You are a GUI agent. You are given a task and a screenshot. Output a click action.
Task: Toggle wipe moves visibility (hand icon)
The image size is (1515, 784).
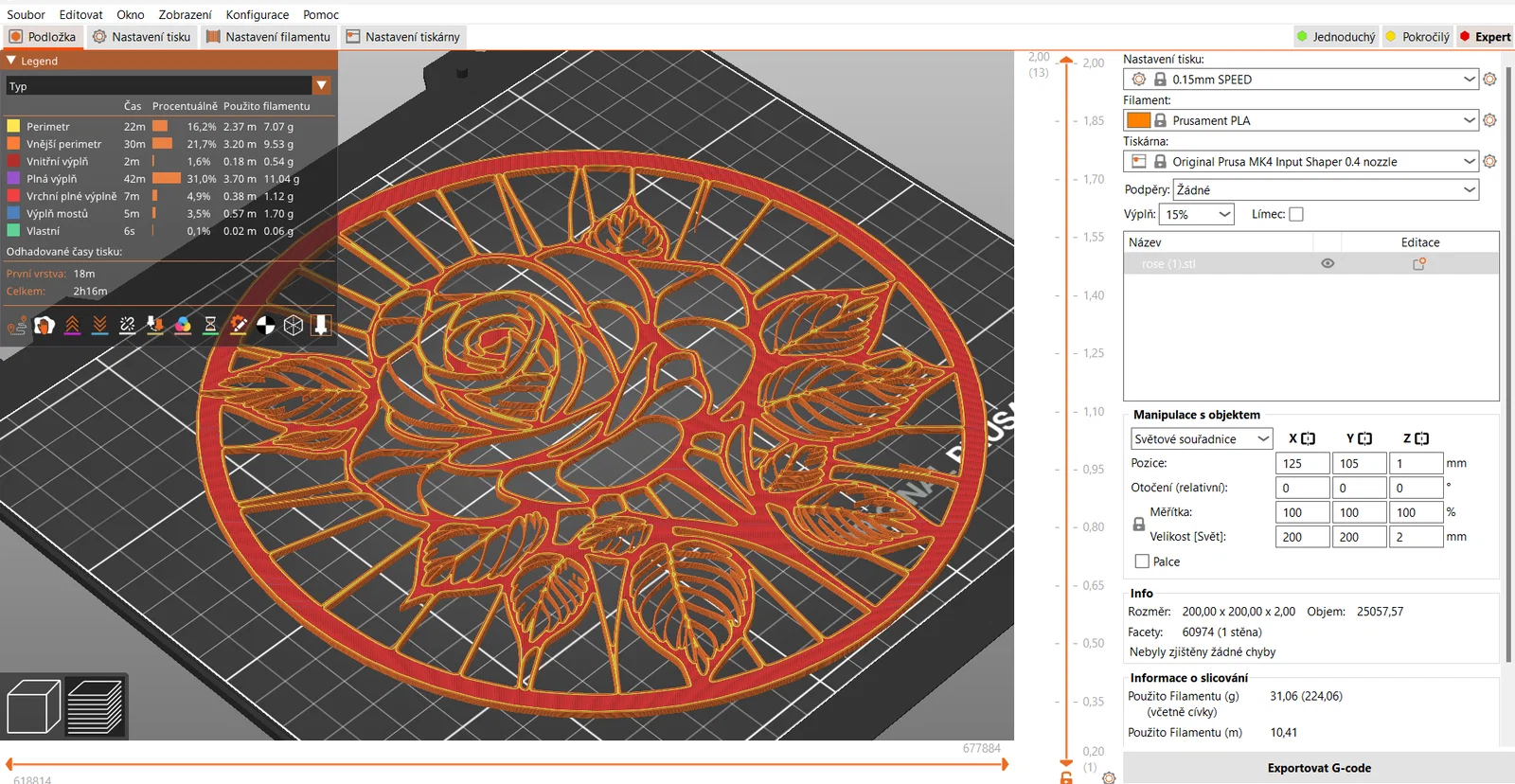pos(45,326)
